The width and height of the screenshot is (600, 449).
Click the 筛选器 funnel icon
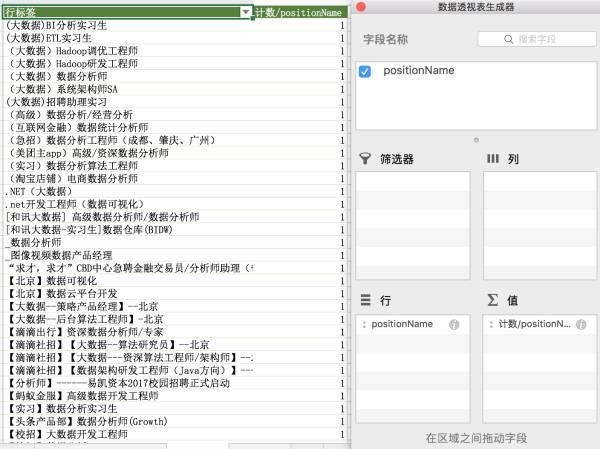365,158
